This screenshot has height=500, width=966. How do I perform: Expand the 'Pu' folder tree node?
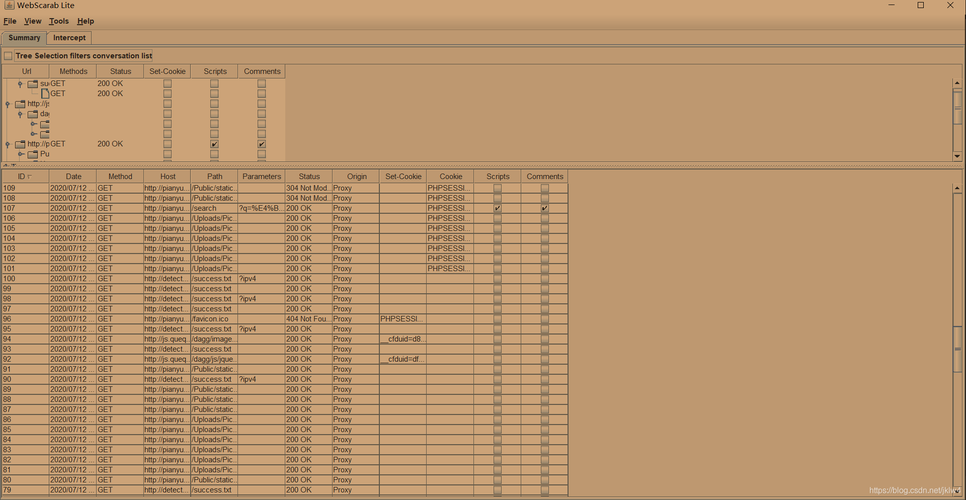click(x=20, y=154)
